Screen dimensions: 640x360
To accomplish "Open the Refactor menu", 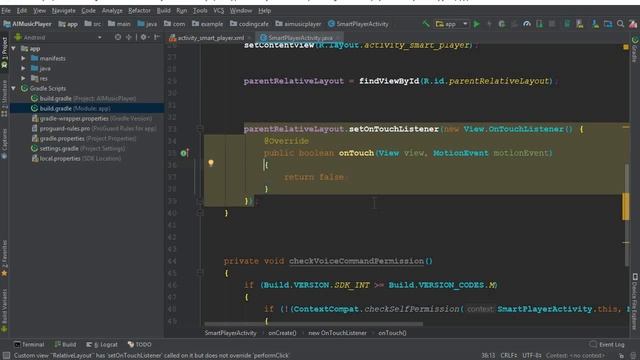I will (x=139, y=11).
